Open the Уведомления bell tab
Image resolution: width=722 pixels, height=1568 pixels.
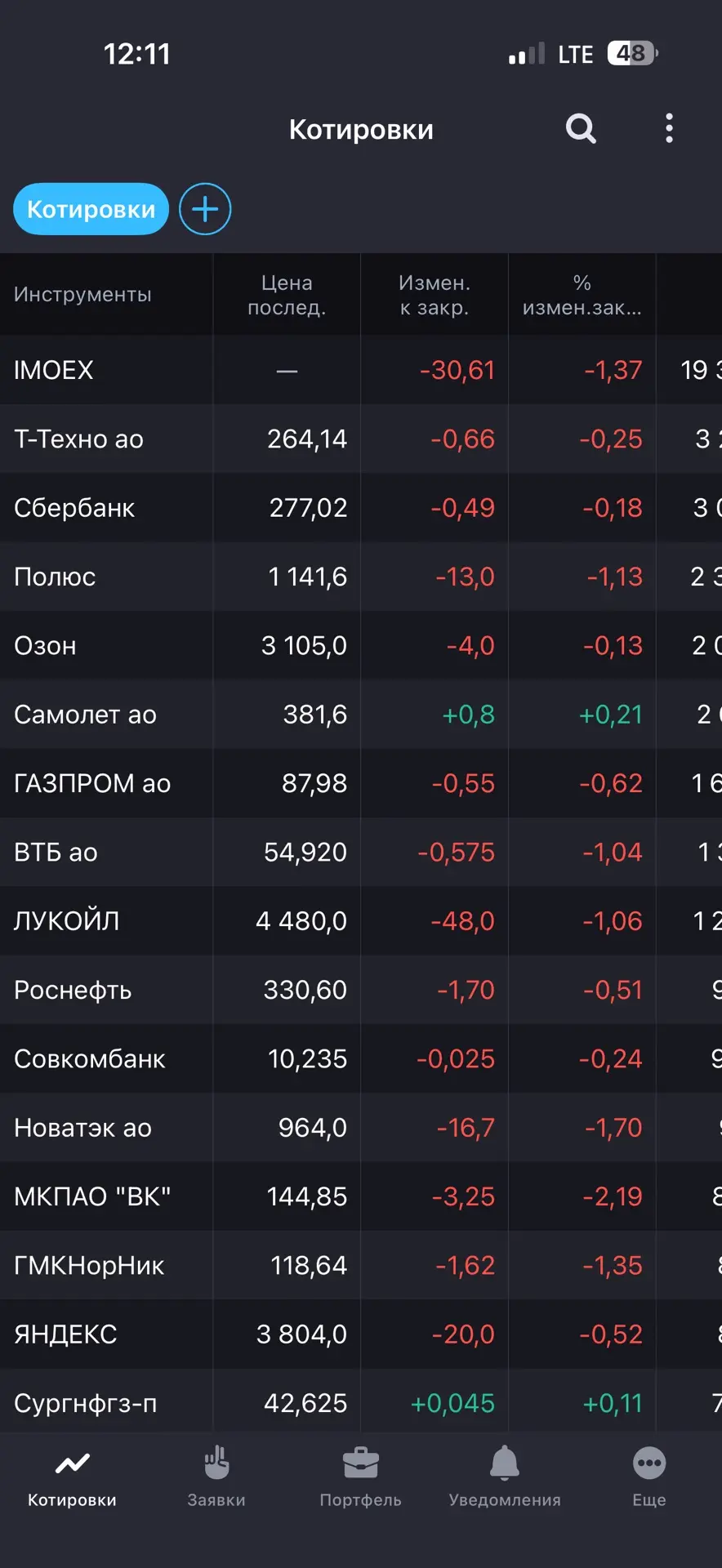click(505, 1477)
